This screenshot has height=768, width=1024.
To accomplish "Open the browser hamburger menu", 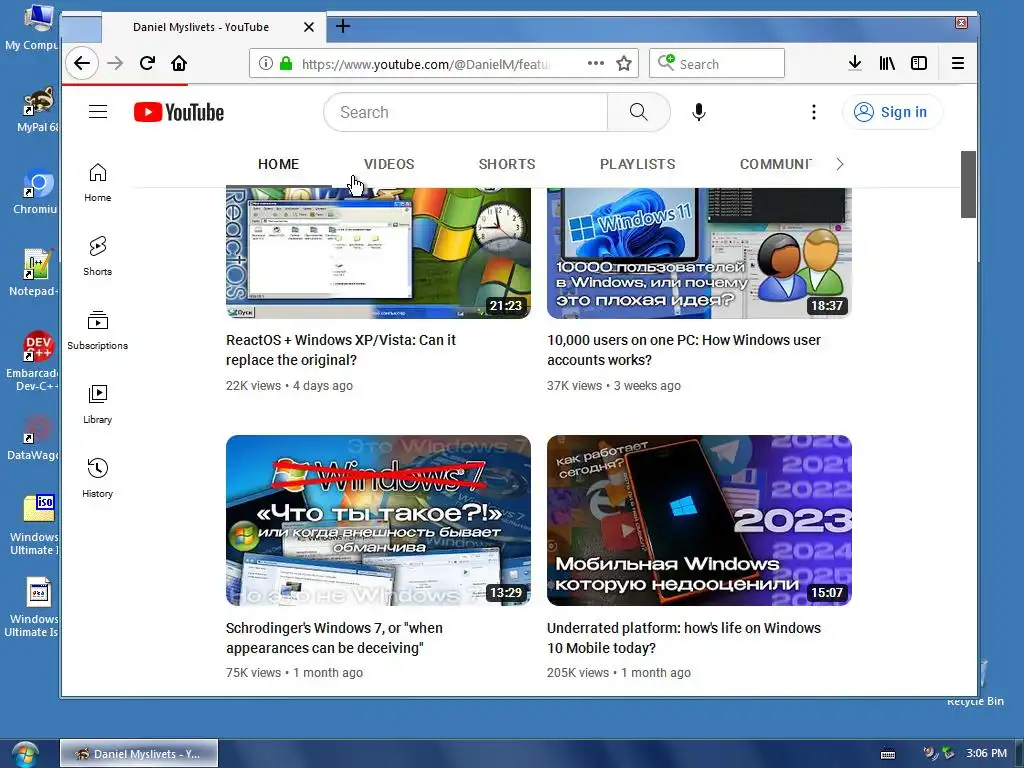I will point(957,63).
